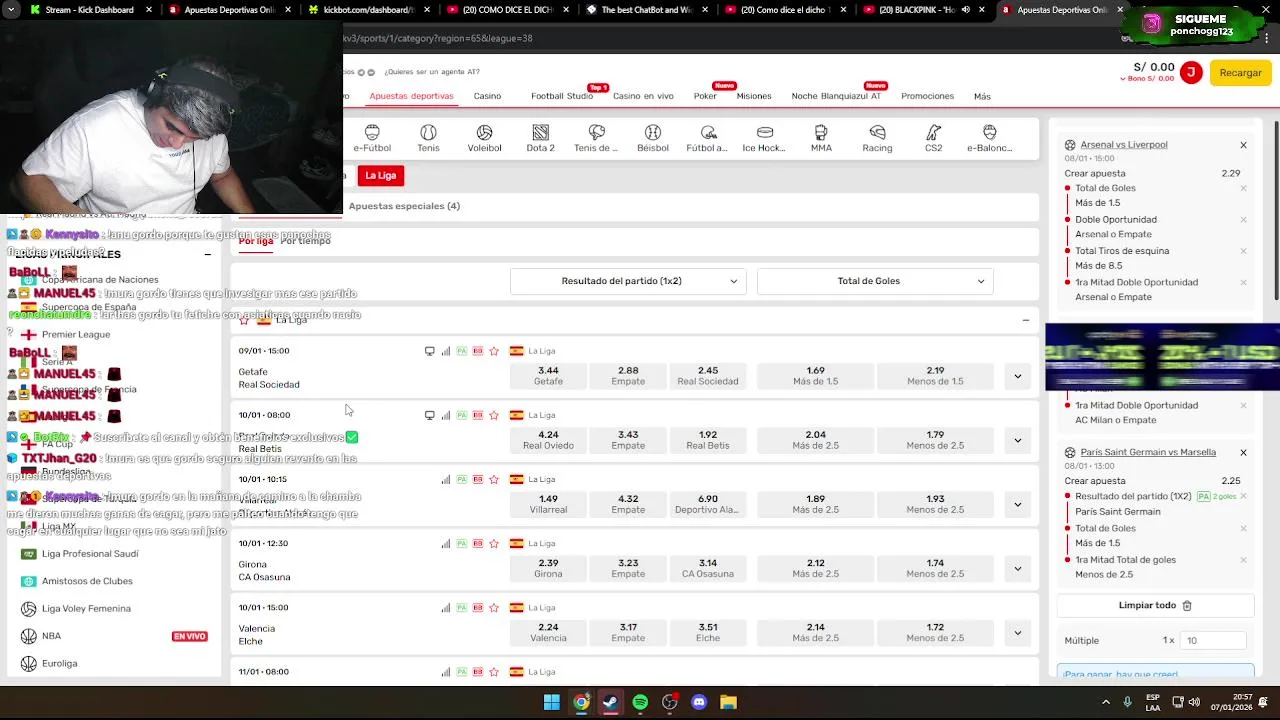Screen dimensions: 1280x720
Task: Open Steam from the taskbar
Action: coord(610,702)
